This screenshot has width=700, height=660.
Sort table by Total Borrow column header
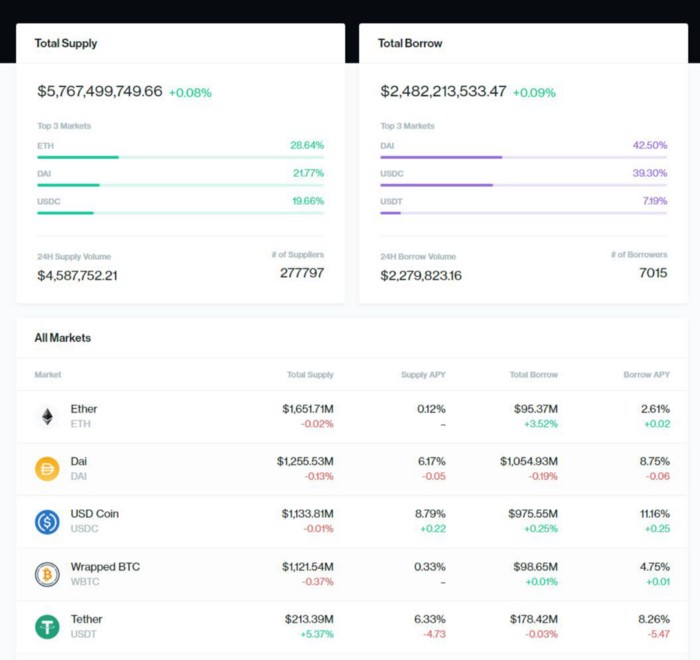point(534,375)
